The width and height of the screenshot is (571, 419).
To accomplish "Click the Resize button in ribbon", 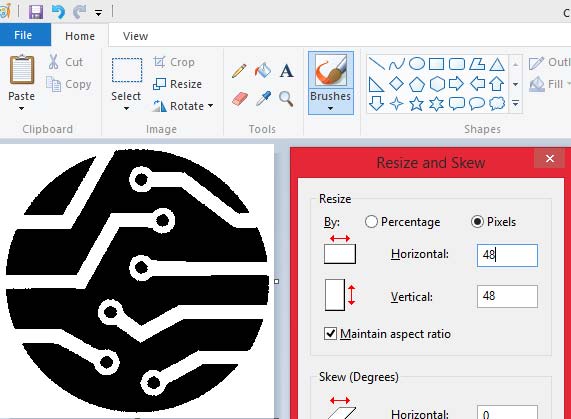I will [x=177, y=84].
